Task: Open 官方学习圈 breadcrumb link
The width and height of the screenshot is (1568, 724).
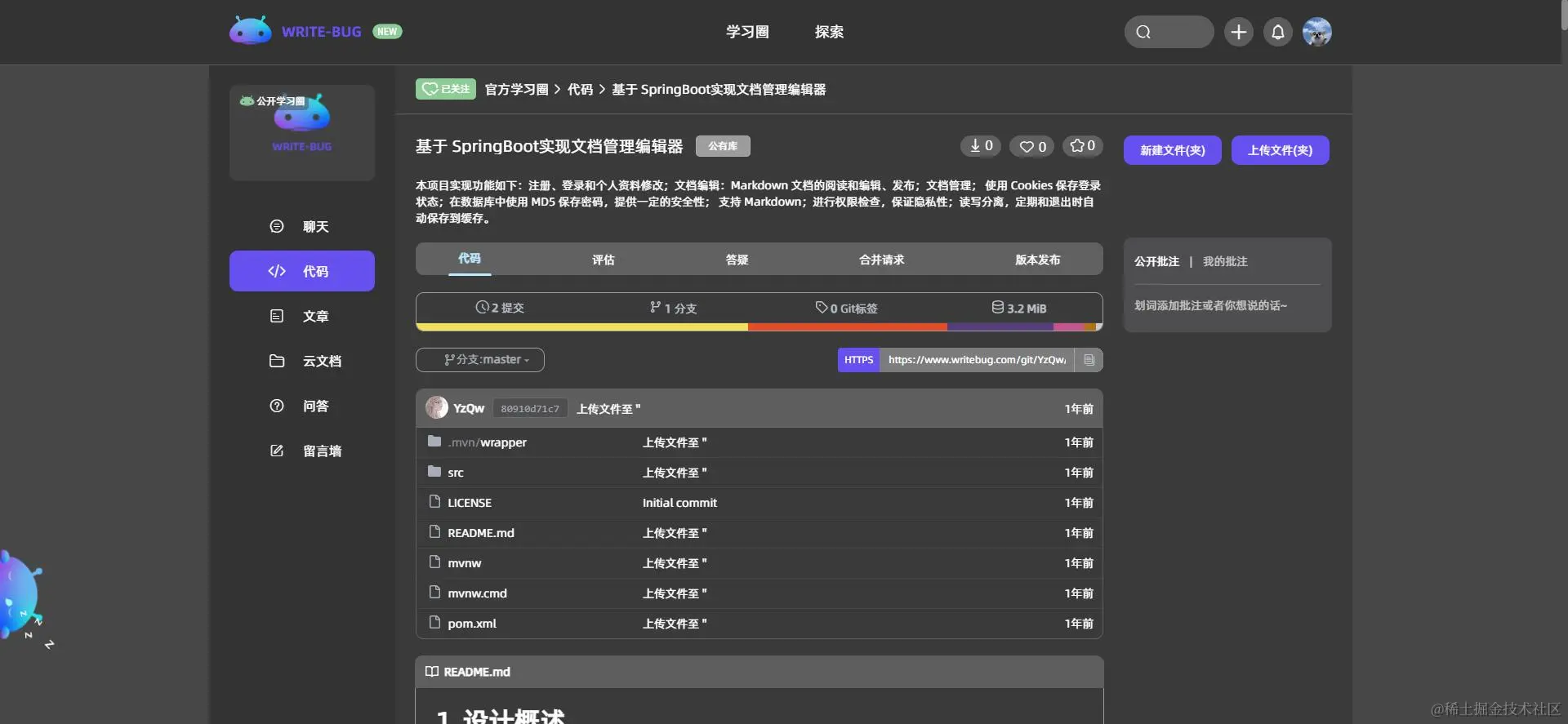Action: pos(516,89)
